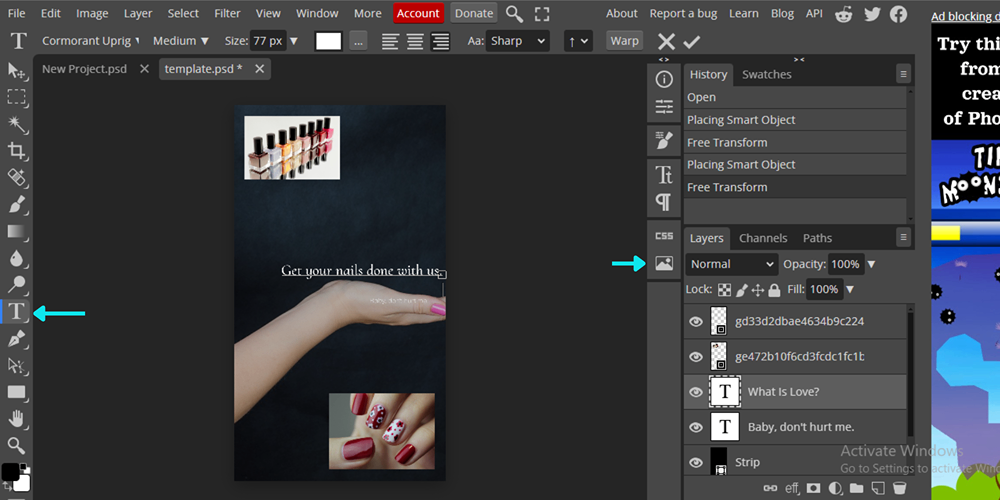Open the Twitter social link
The width and height of the screenshot is (1000, 500).
click(872, 13)
